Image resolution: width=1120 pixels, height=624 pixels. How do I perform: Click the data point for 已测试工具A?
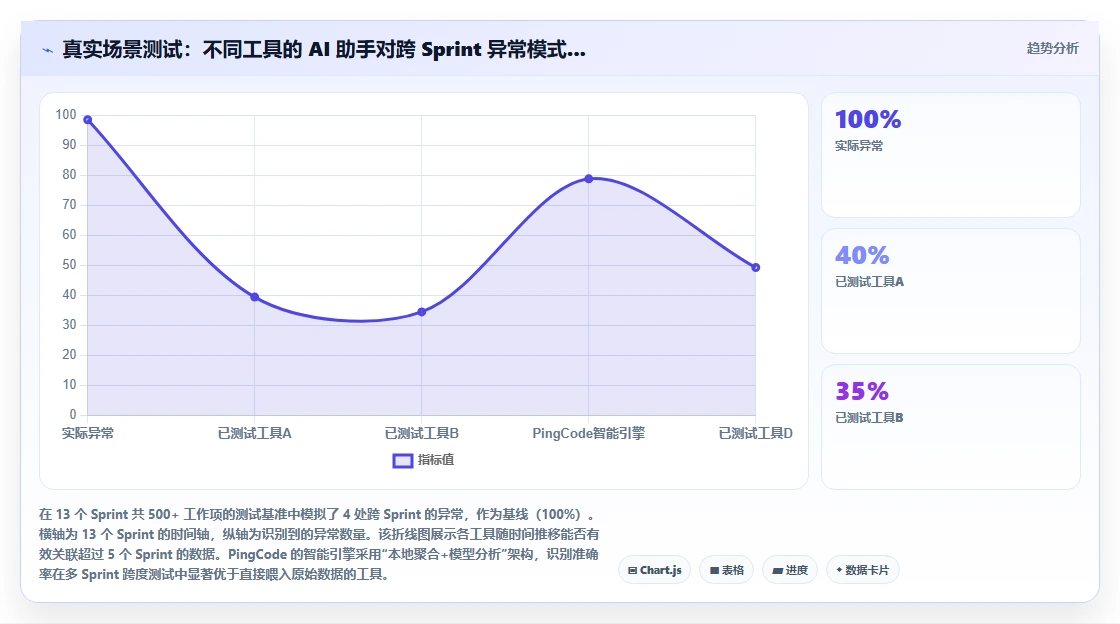click(x=255, y=297)
